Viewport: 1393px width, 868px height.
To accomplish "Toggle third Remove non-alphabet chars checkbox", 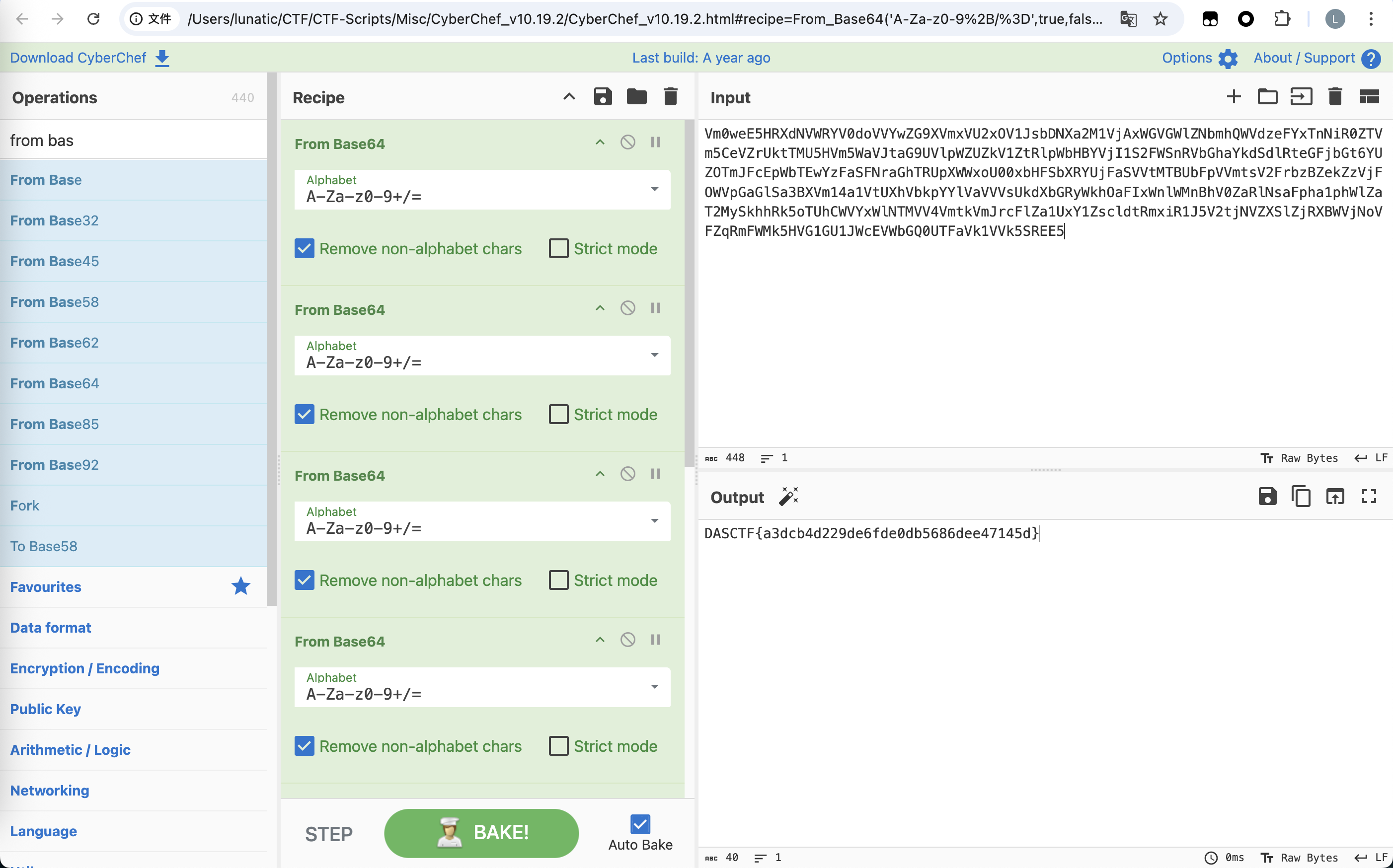I will coord(305,580).
